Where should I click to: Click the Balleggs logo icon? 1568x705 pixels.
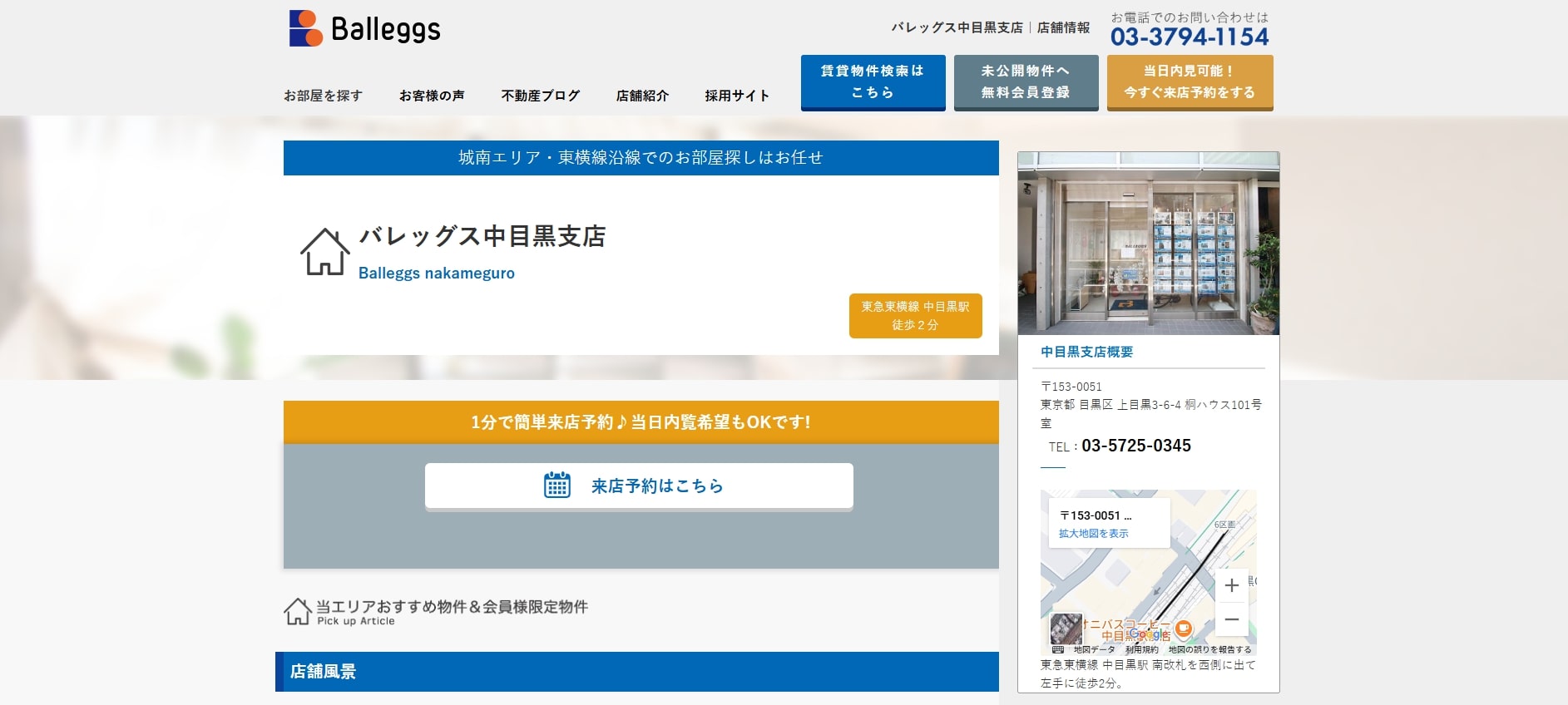(x=305, y=28)
